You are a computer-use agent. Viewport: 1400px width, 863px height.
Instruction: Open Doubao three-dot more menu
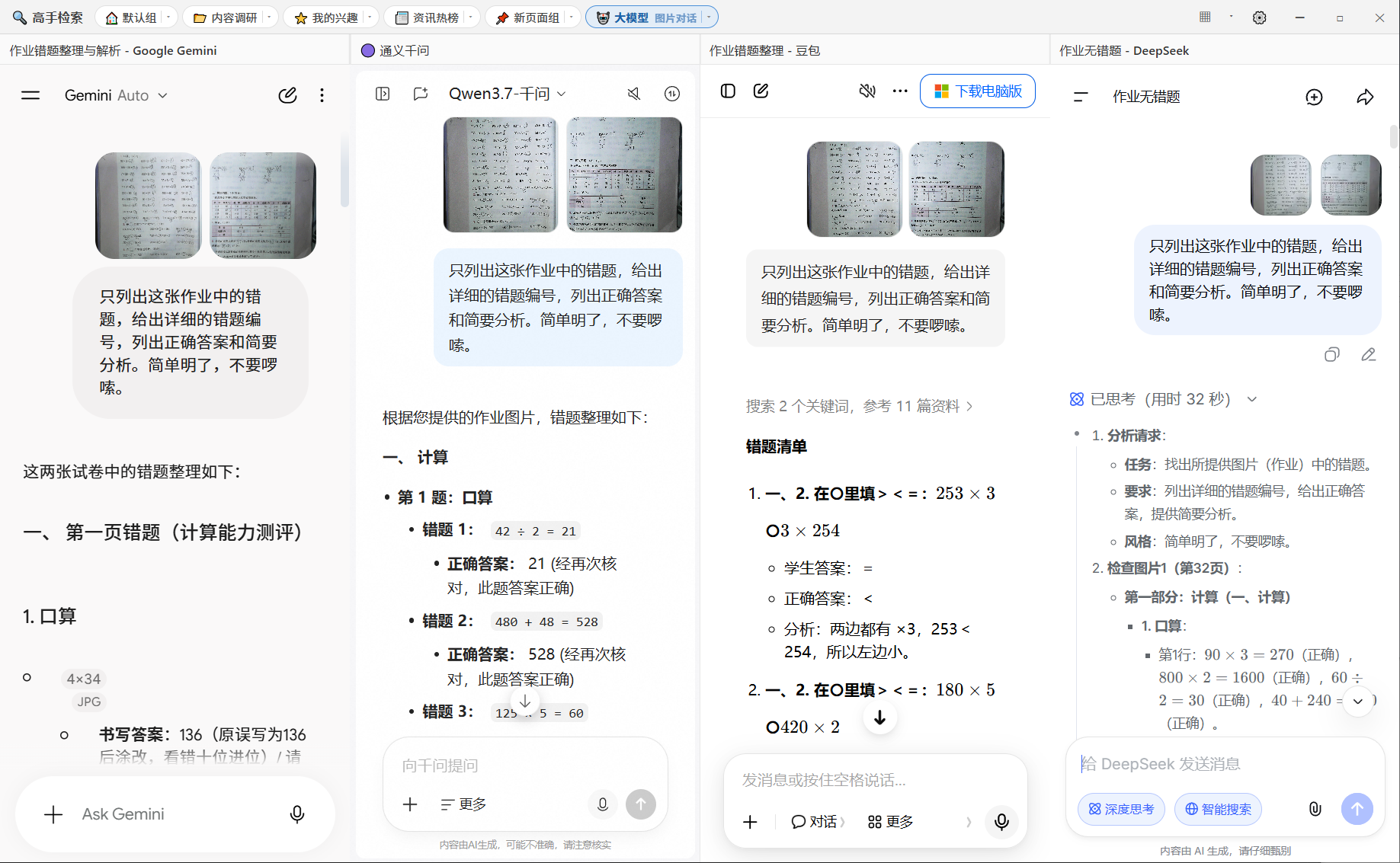(x=900, y=91)
